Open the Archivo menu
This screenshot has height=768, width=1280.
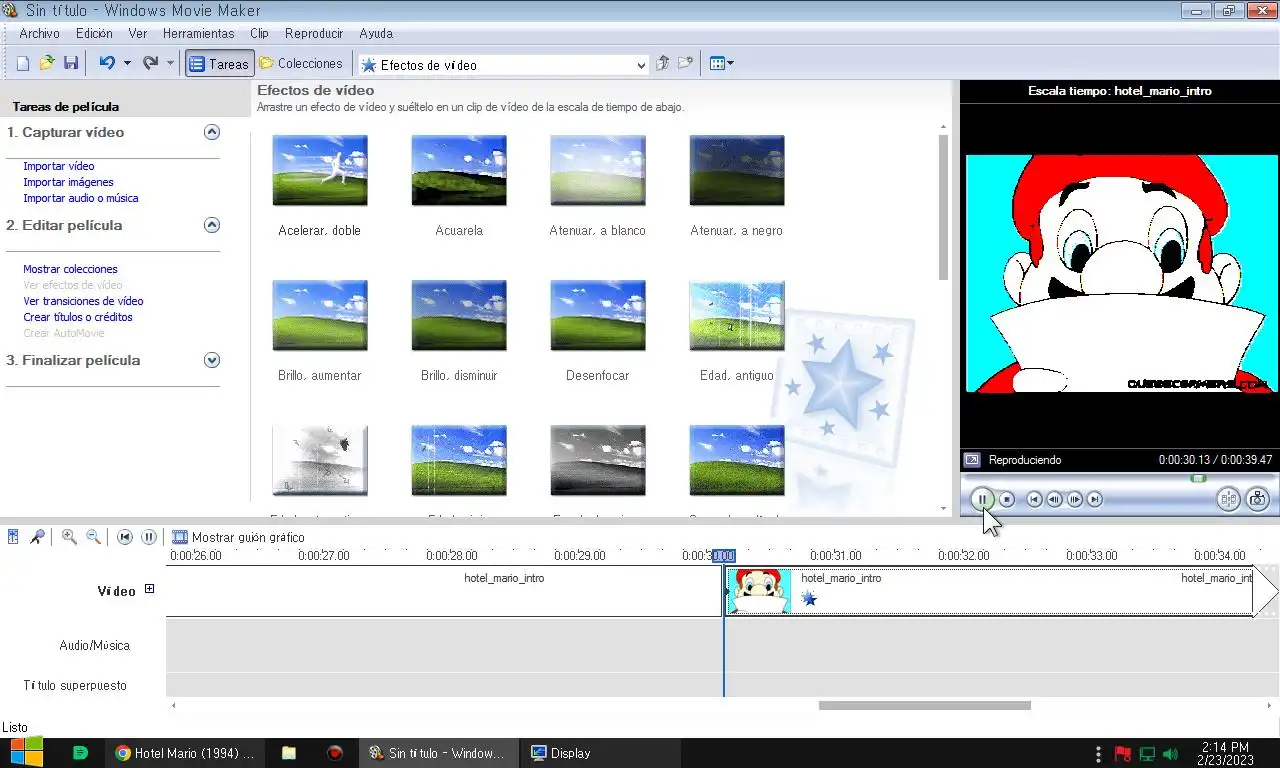pyautogui.click(x=39, y=33)
